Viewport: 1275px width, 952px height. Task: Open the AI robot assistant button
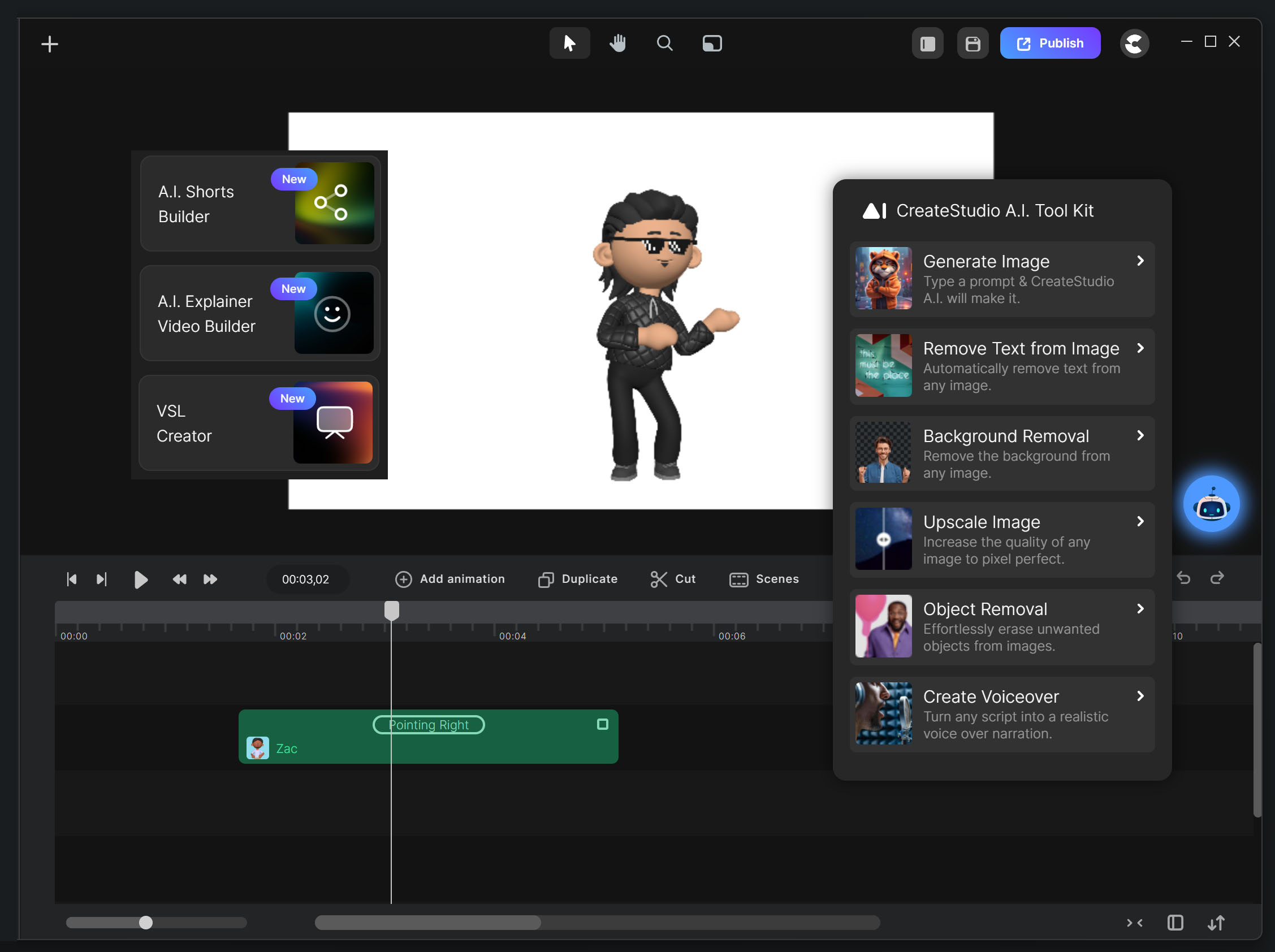(x=1211, y=504)
